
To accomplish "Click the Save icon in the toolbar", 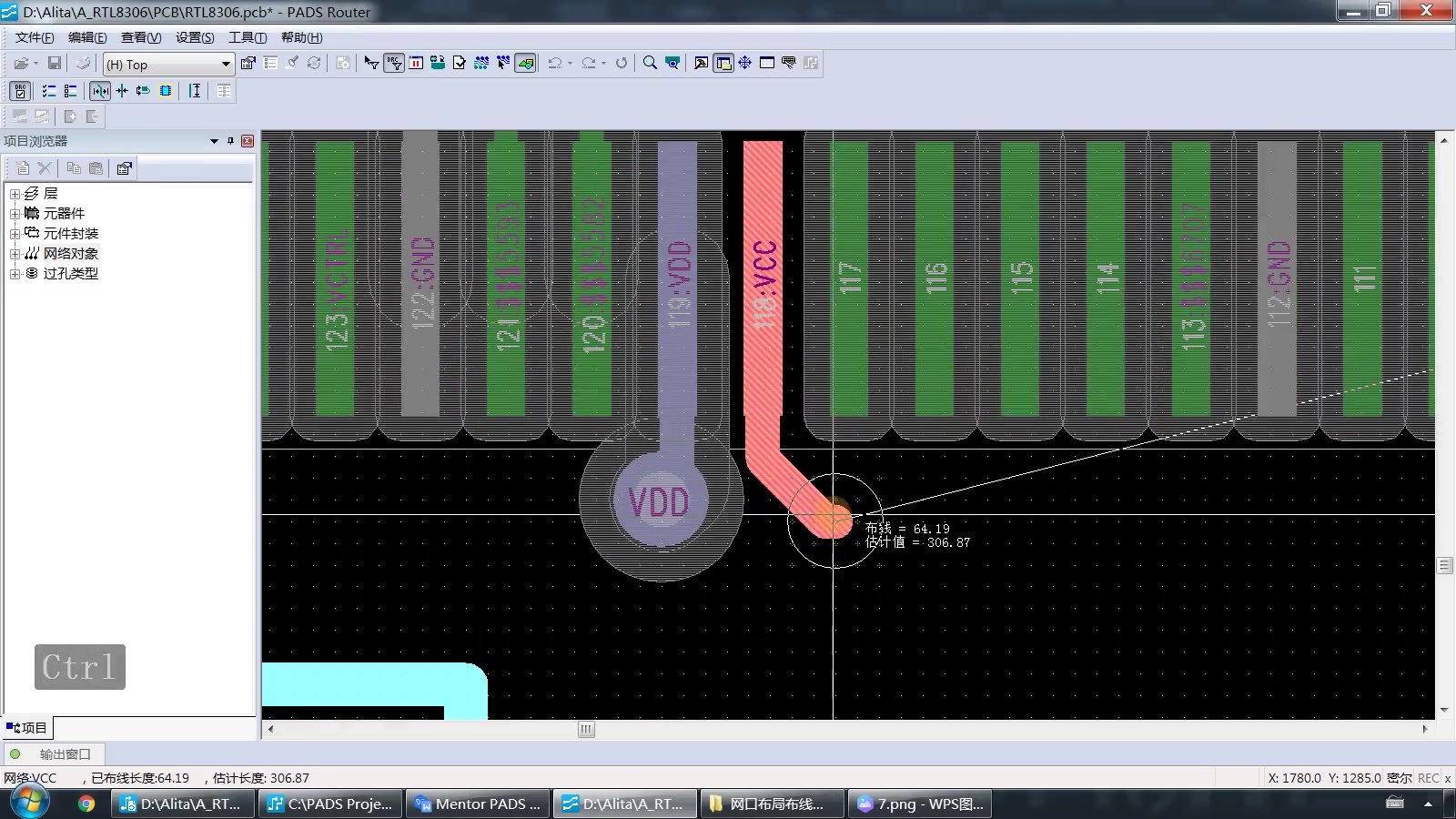I will coord(55,63).
